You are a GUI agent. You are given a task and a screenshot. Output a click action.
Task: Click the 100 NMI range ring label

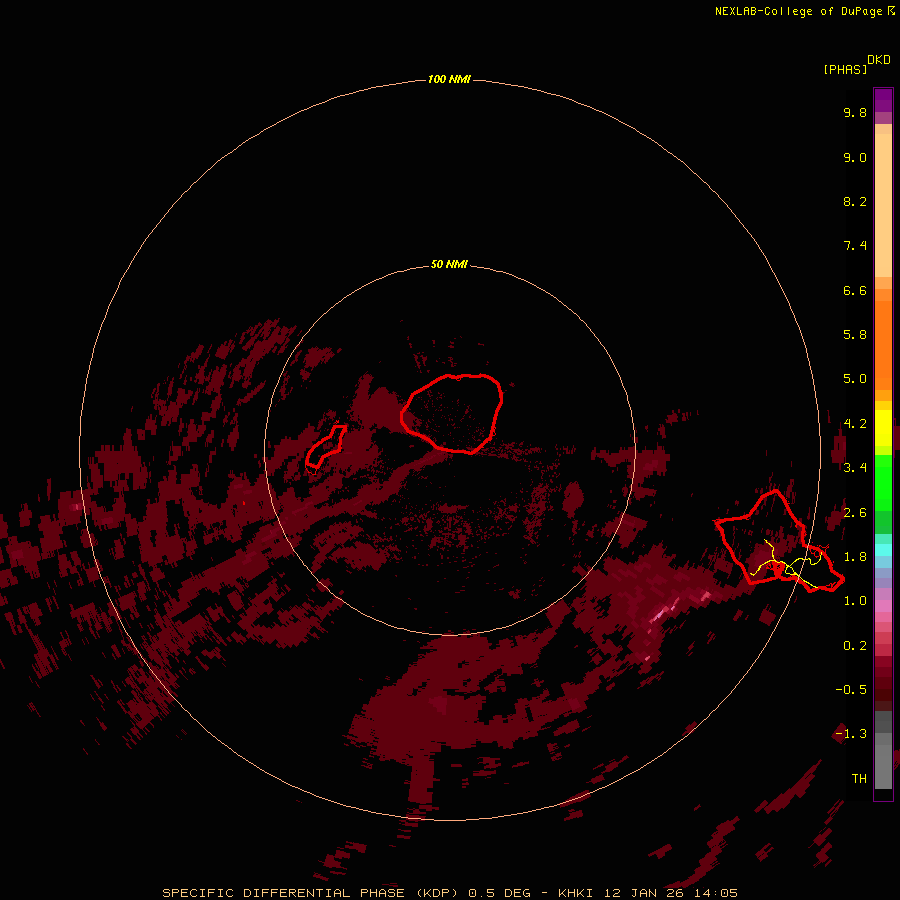[449, 79]
